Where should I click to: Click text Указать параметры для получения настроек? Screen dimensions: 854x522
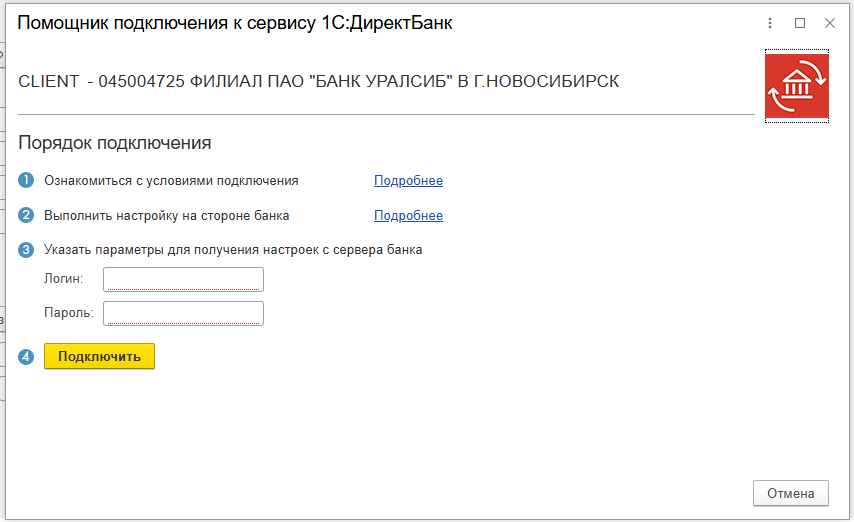[x=233, y=250]
